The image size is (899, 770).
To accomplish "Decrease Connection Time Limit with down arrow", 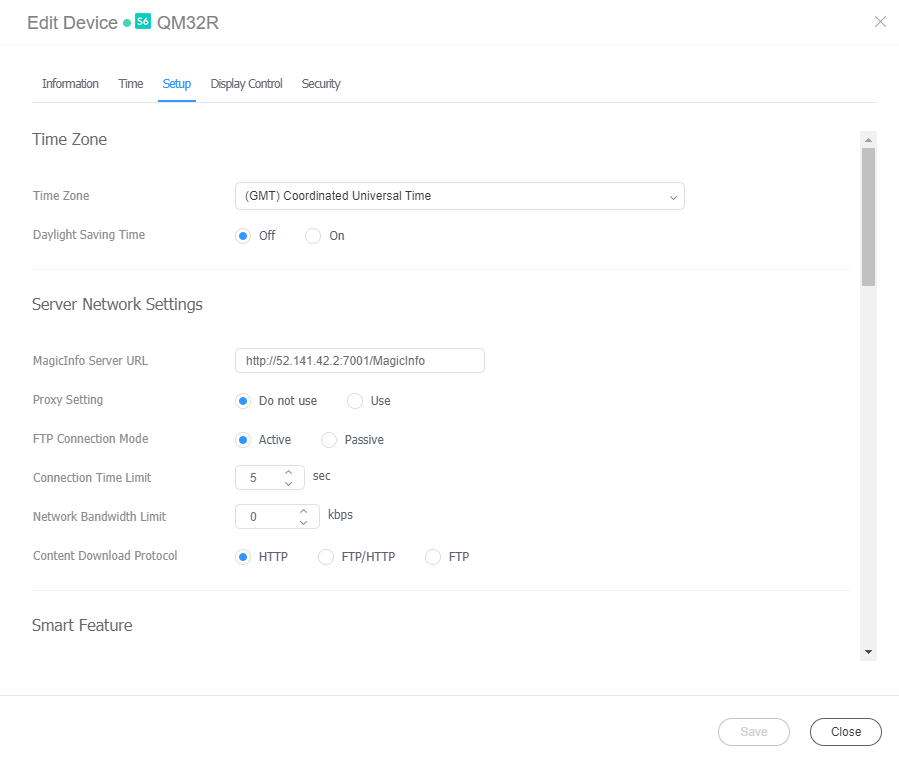I will pos(288,484).
